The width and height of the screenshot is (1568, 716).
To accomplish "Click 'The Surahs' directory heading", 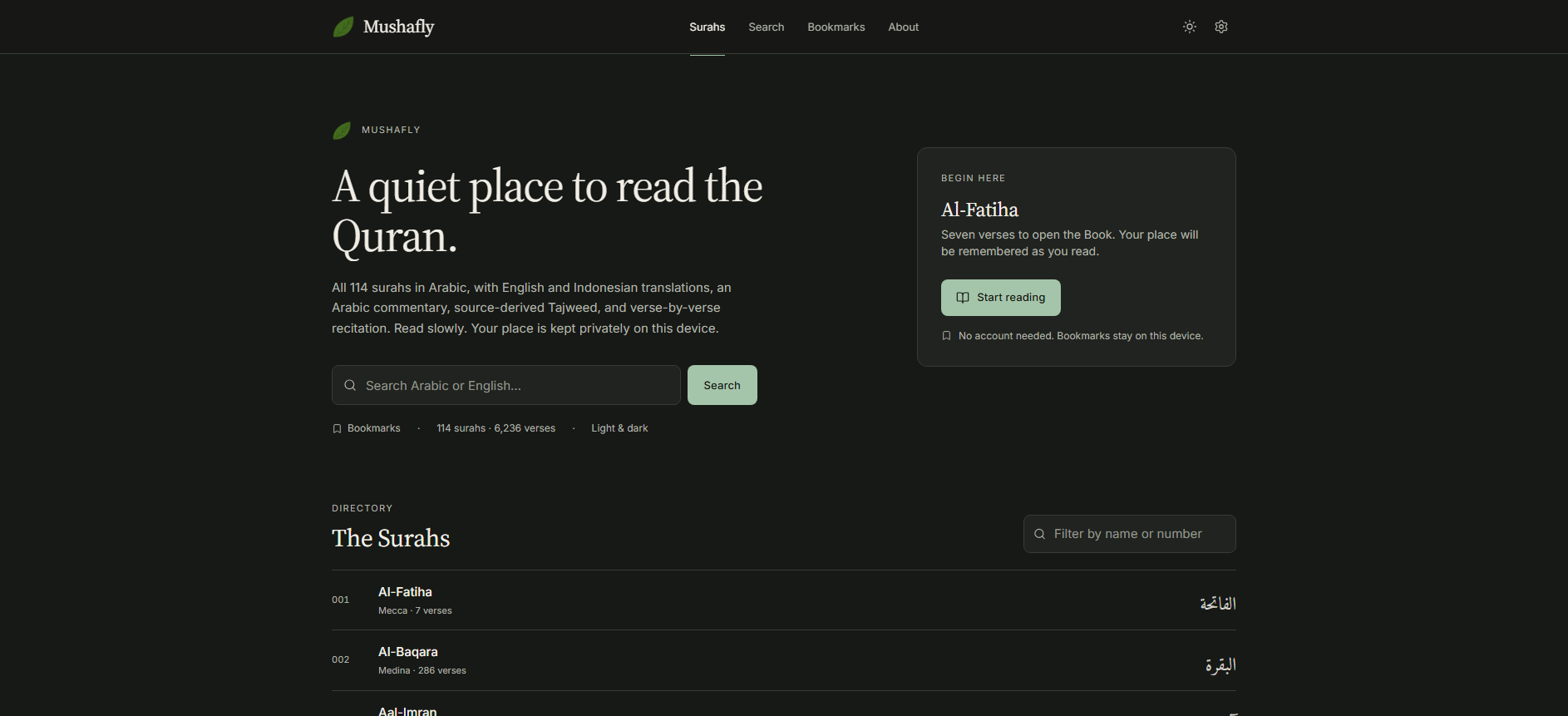I will point(391,538).
